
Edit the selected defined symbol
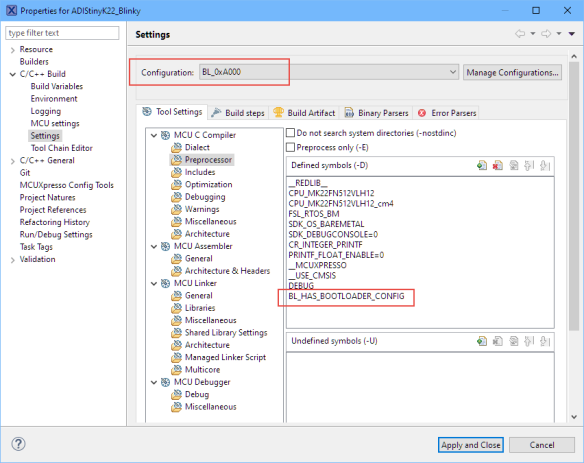[x=514, y=165]
